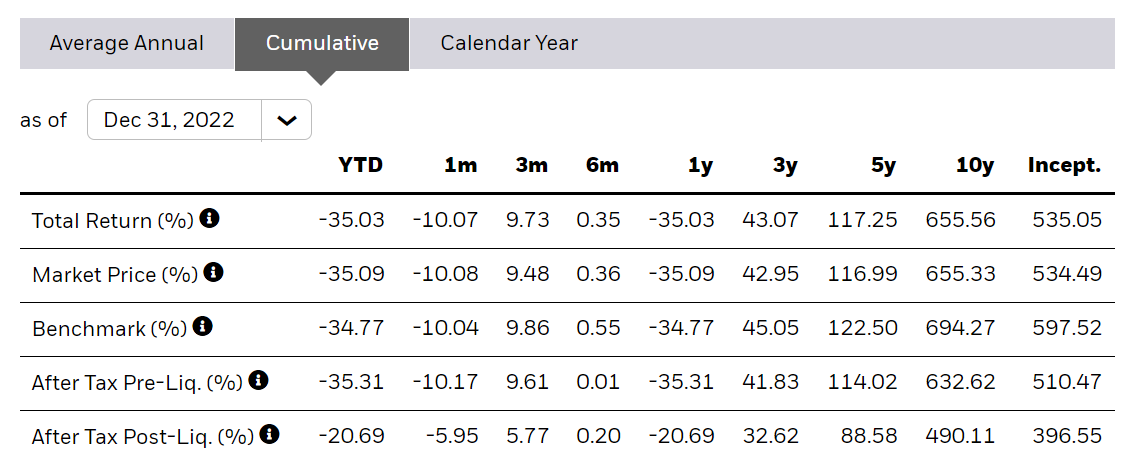This screenshot has height=453, width=1146.
Task: Select Total Return 10y value 655.56
Action: (960, 219)
